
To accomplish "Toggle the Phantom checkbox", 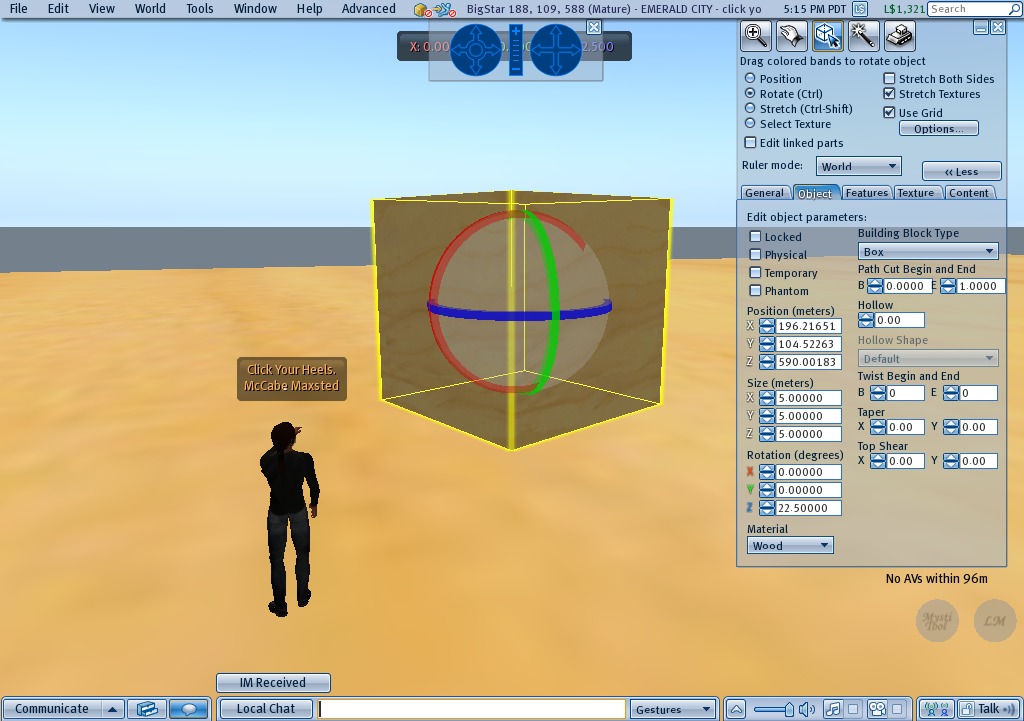I will pos(756,291).
